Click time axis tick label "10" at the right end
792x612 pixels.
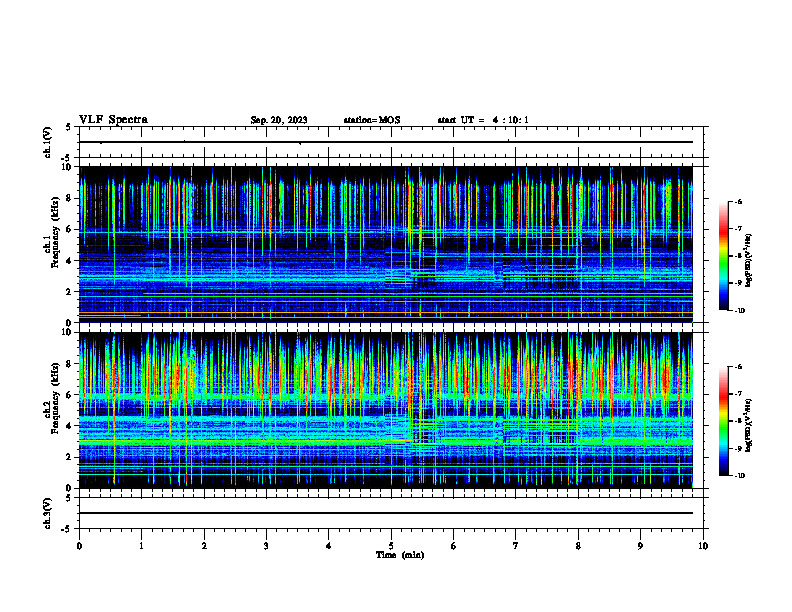(x=703, y=546)
